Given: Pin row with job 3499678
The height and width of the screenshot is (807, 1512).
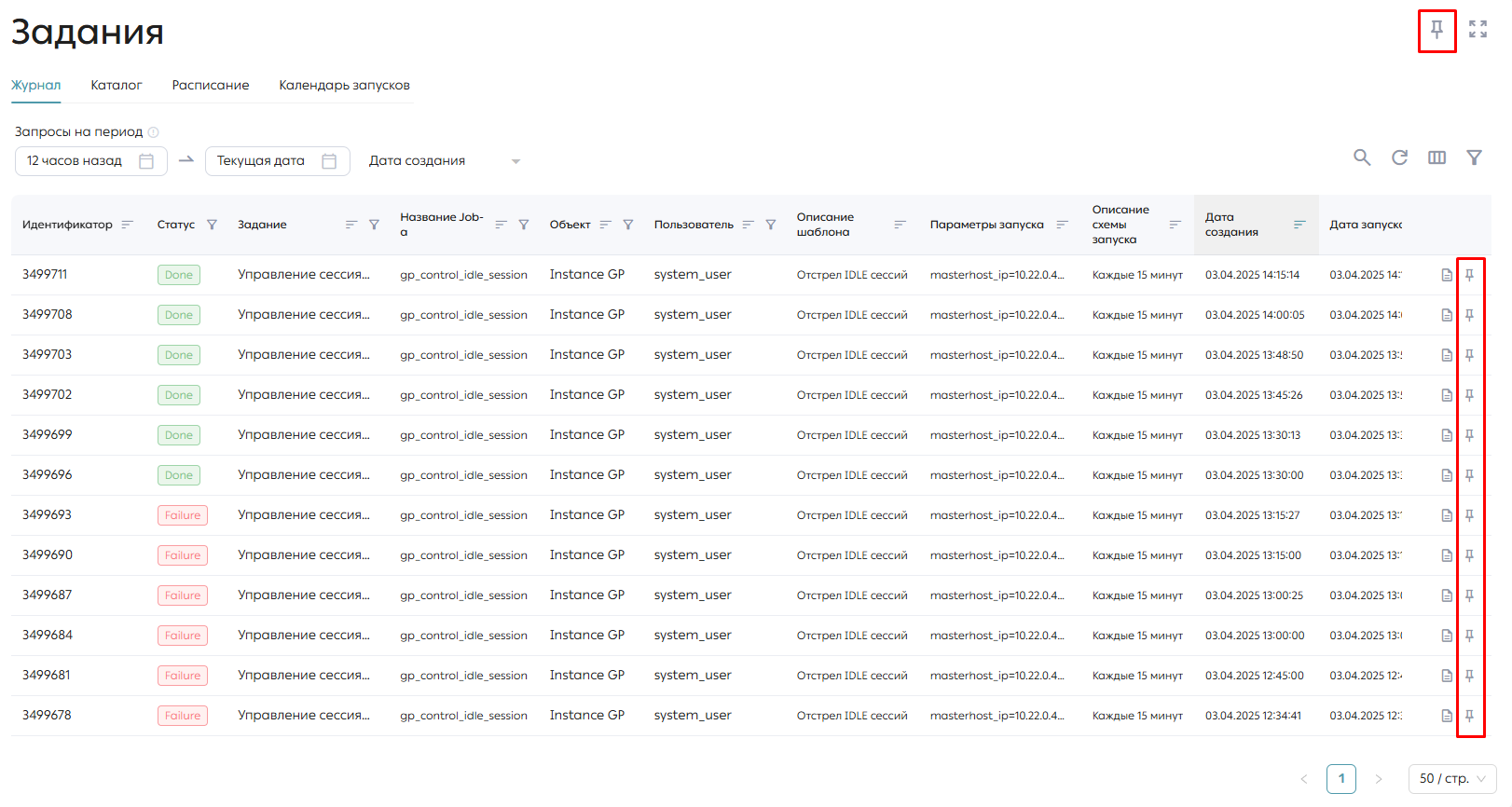Looking at the screenshot, I should (x=1469, y=716).
